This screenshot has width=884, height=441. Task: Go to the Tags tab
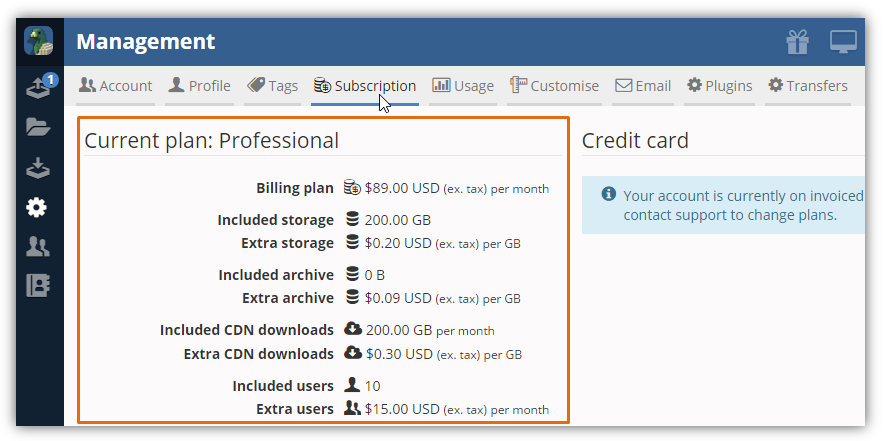pyautogui.click(x=272, y=86)
